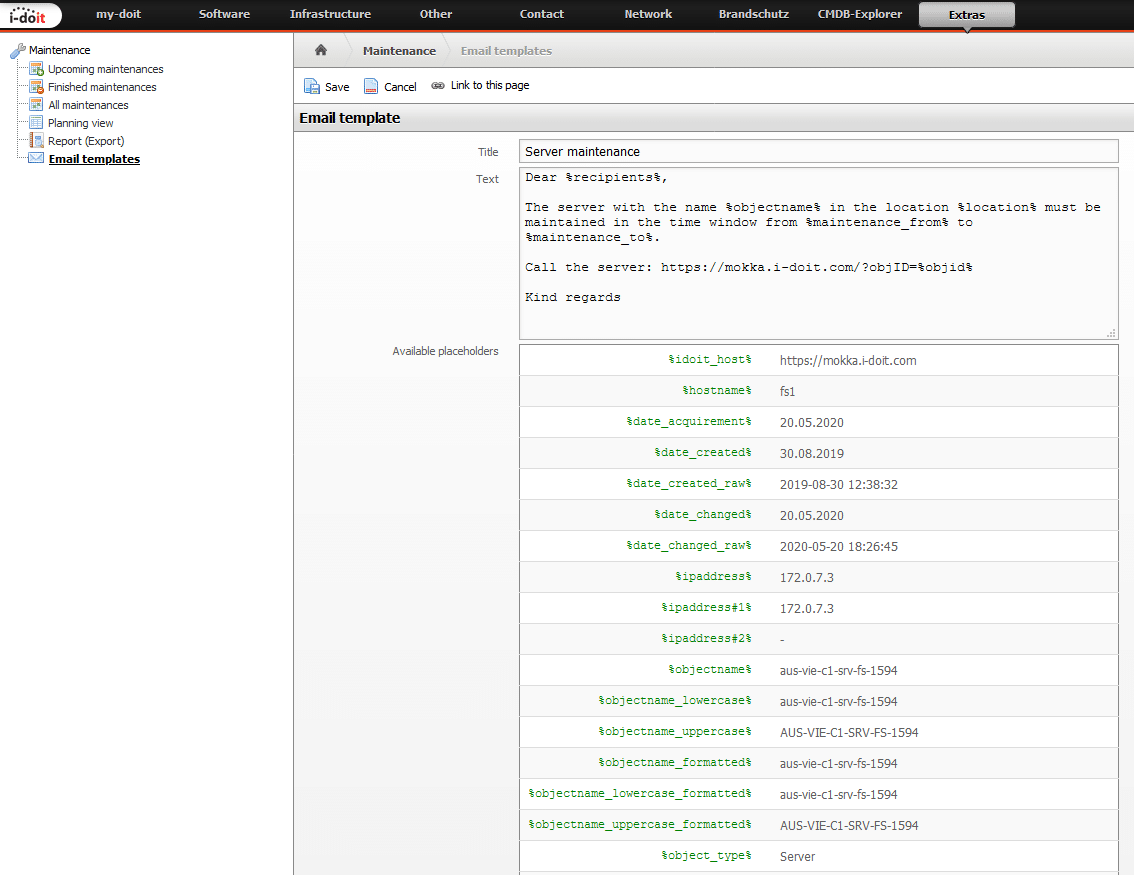Screen dimensions: 1134x875
Task: Click 'Link to this page'
Action: click(x=490, y=85)
